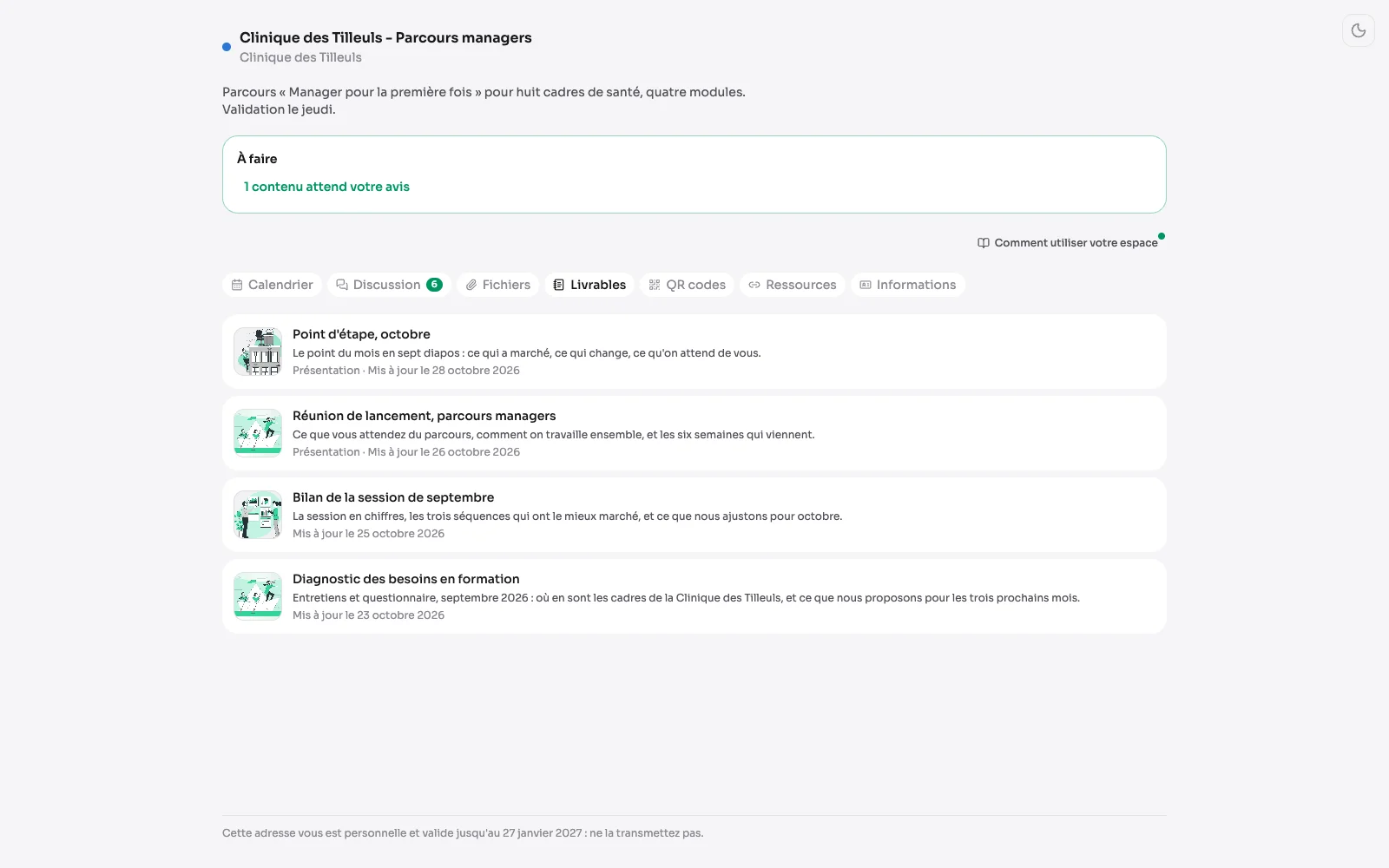This screenshot has width=1389, height=868.
Task: Toggle dark mode with the moon icon
Action: pos(1359,30)
